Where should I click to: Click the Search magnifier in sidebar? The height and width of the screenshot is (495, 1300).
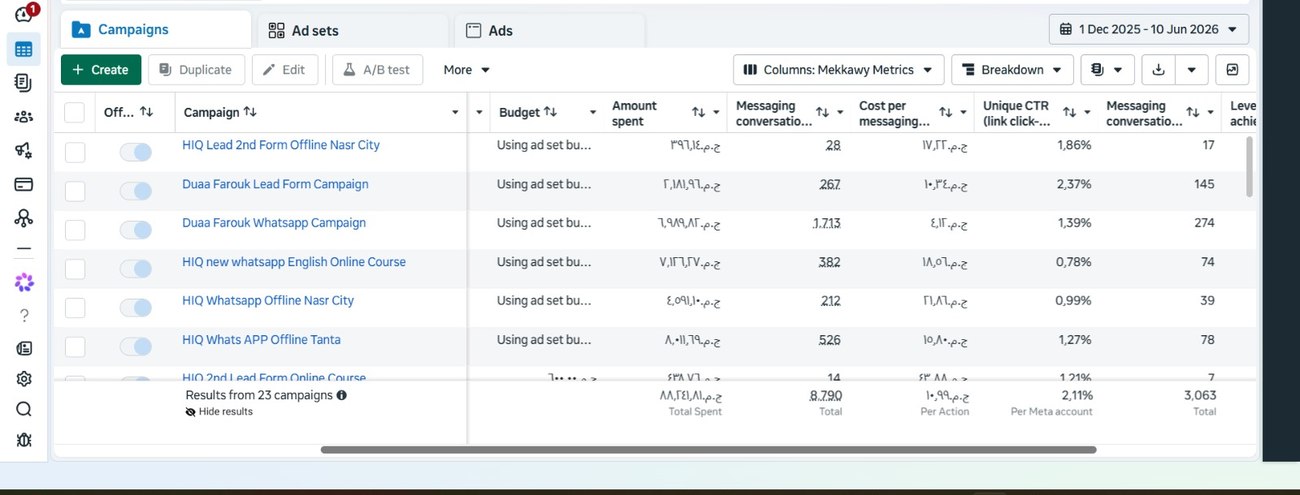pyautogui.click(x=24, y=409)
